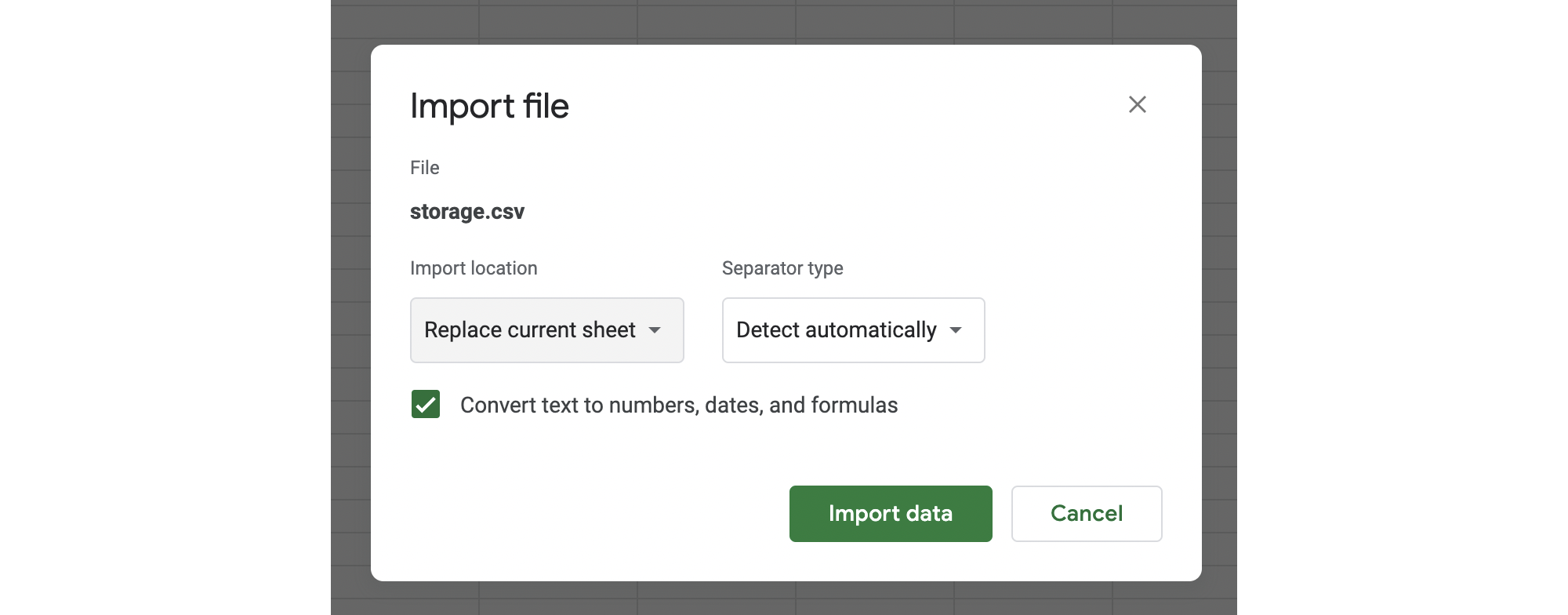Click the Cancel button
This screenshot has height=615, width=1568.
click(x=1087, y=514)
